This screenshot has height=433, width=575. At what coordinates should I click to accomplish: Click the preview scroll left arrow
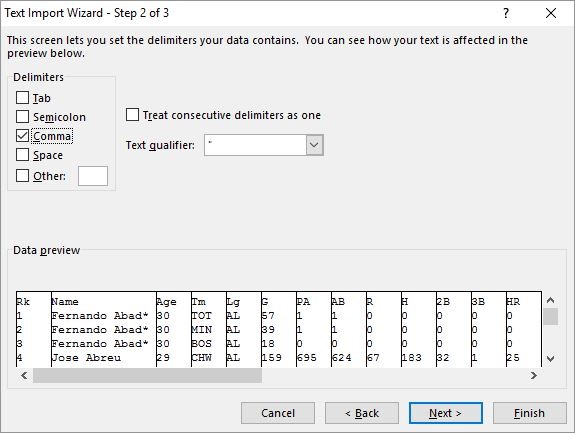[24, 375]
